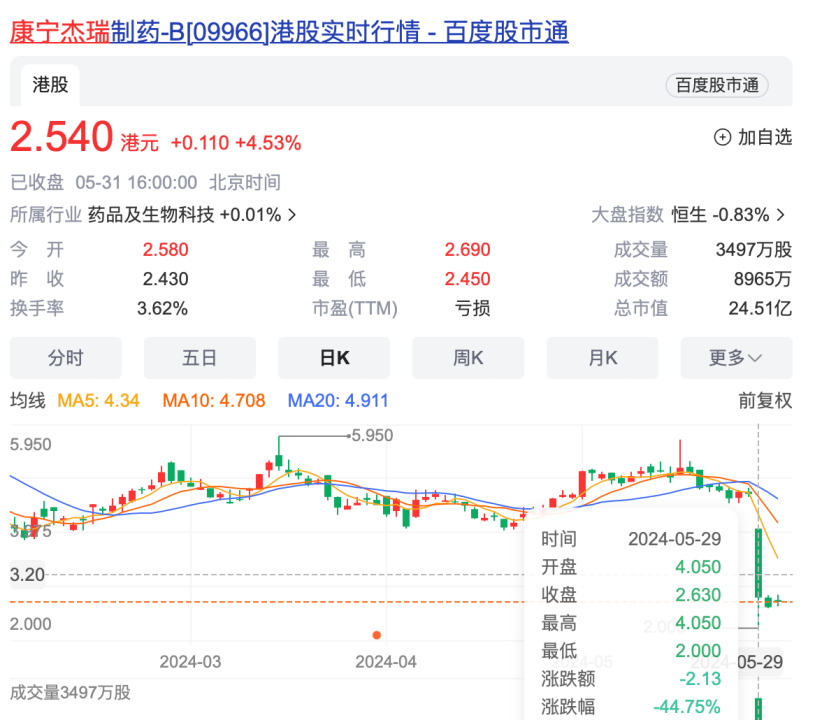Click the MA5: 4.34 indicator
Screen dimensions: 815x720
[x=98, y=401]
